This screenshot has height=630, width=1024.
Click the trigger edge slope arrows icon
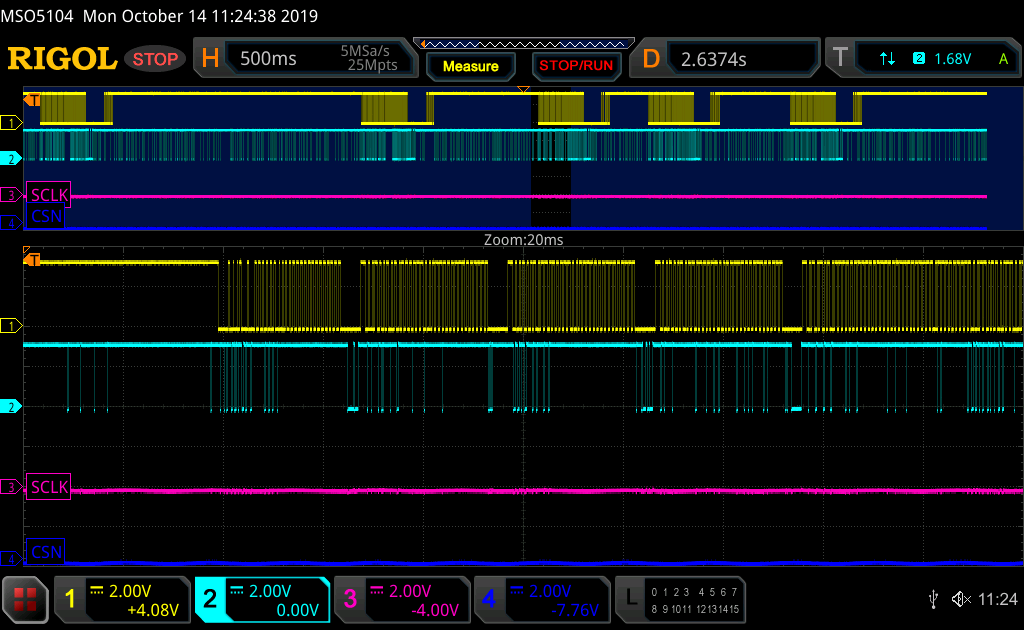(x=887, y=59)
